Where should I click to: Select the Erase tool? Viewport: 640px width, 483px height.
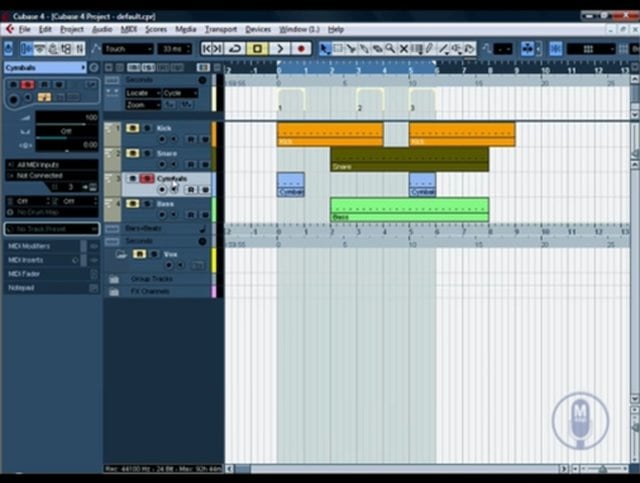[x=377, y=49]
